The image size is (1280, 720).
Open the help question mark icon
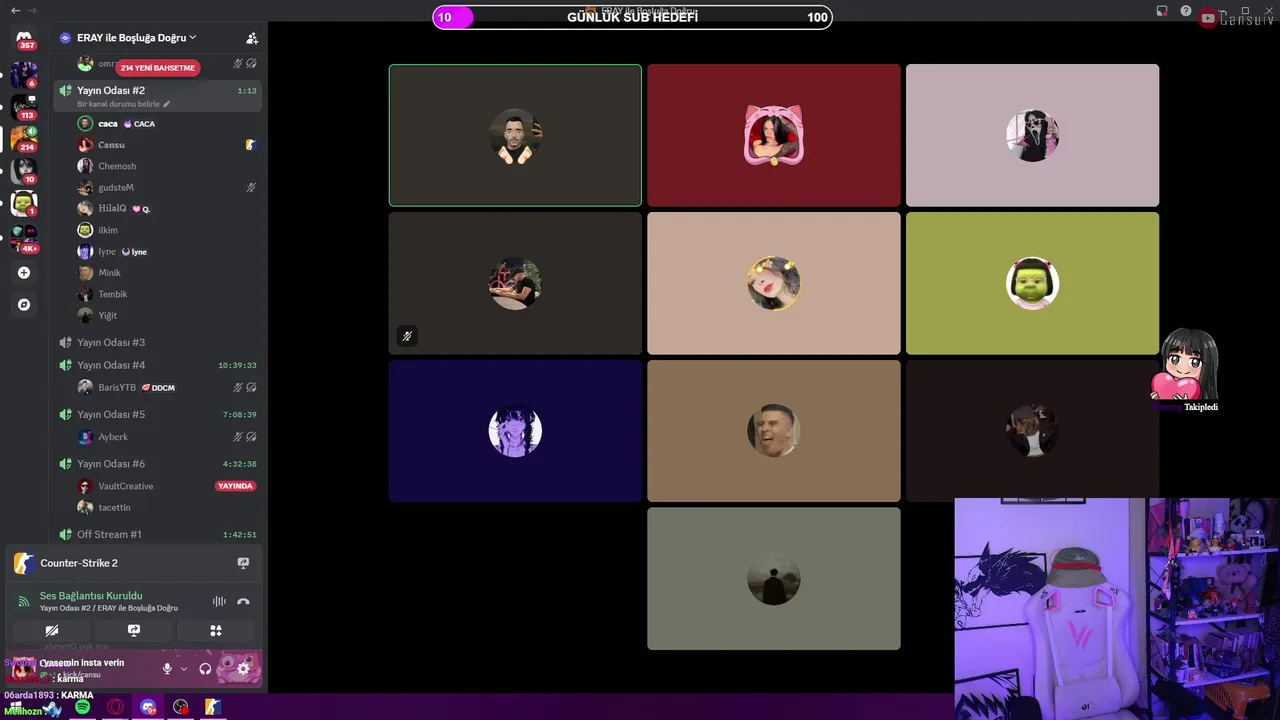[x=1185, y=11]
